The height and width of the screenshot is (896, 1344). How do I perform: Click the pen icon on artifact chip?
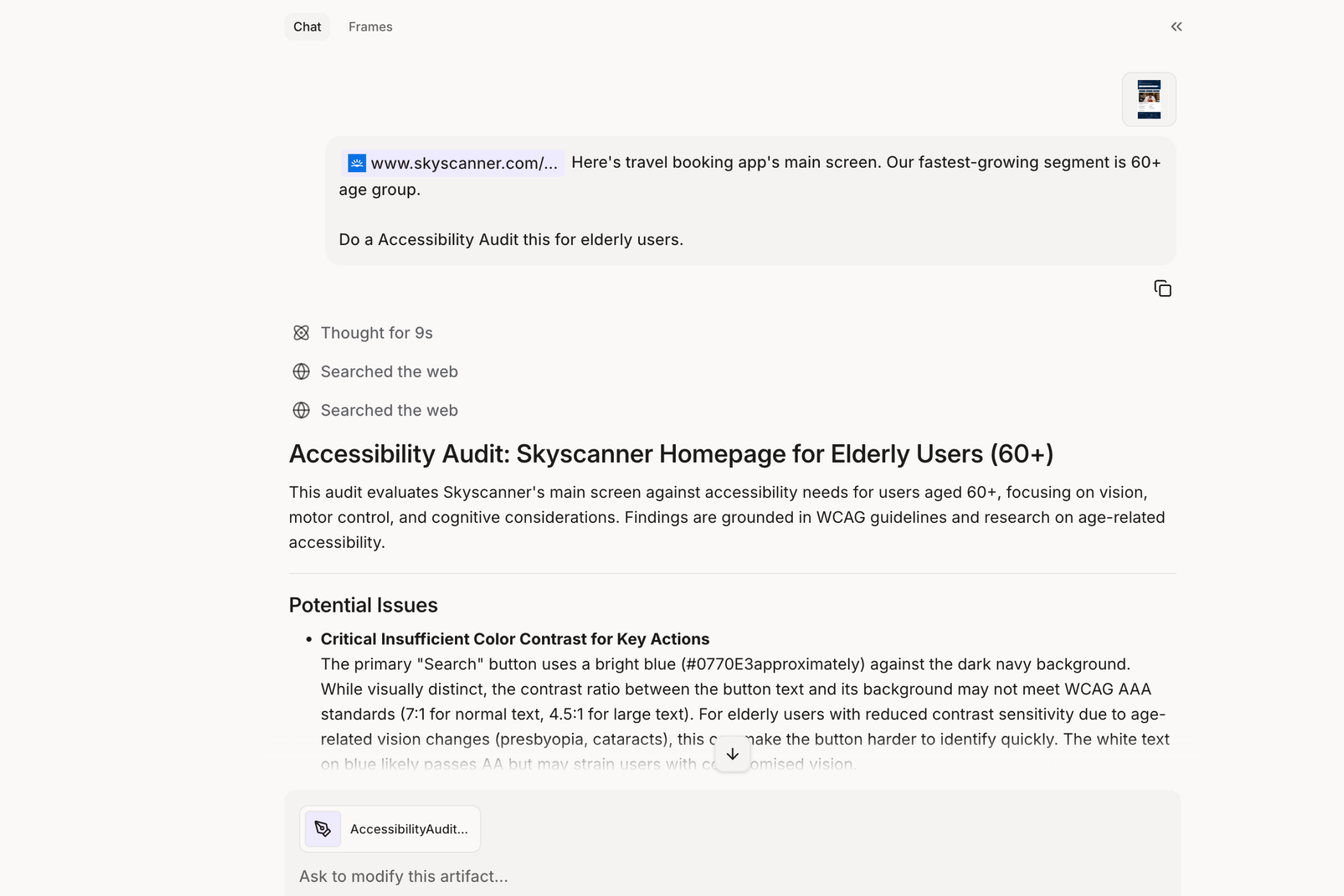(323, 829)
